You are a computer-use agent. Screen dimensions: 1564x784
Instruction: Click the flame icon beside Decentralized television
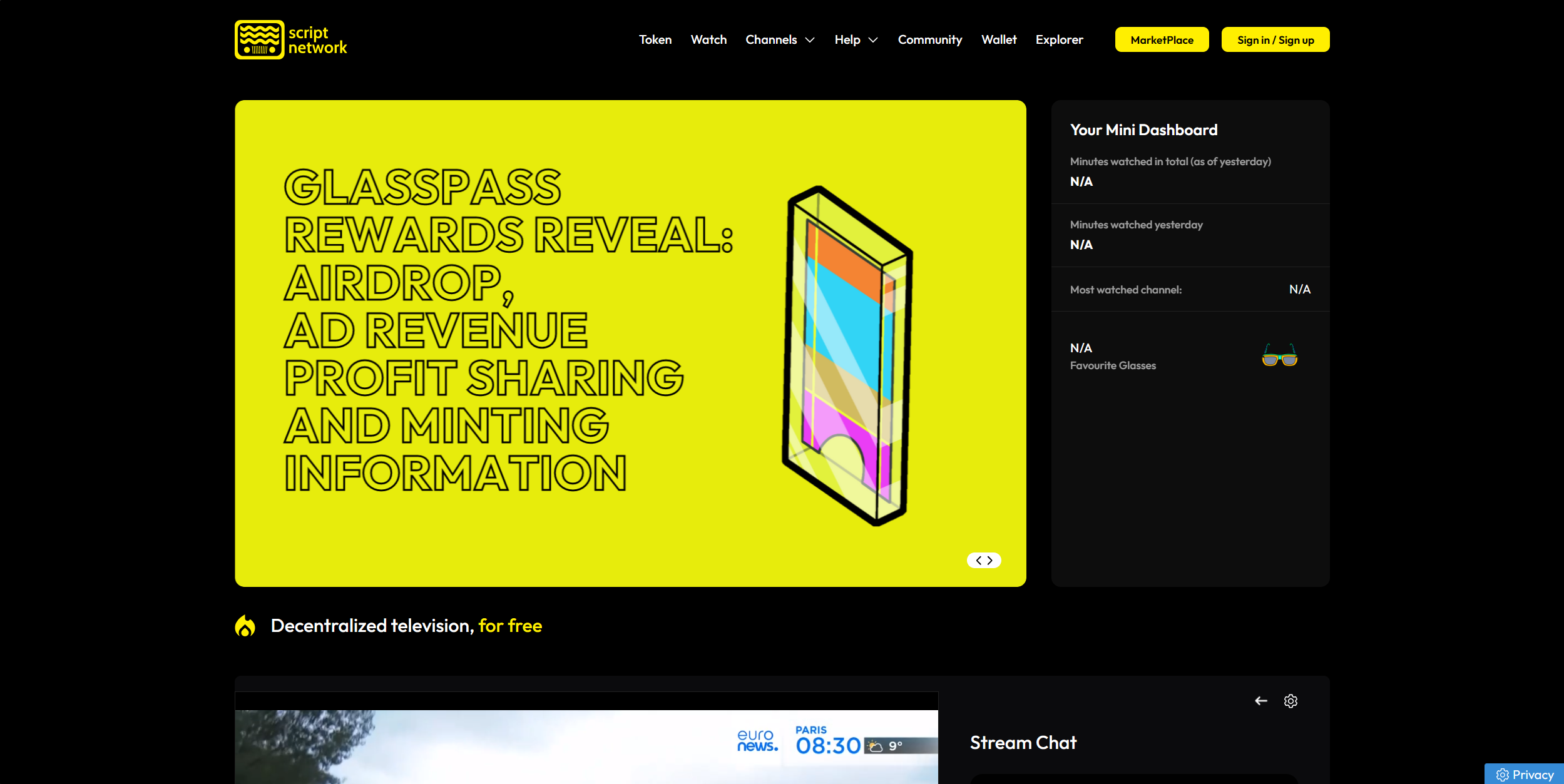click(245, 626)
